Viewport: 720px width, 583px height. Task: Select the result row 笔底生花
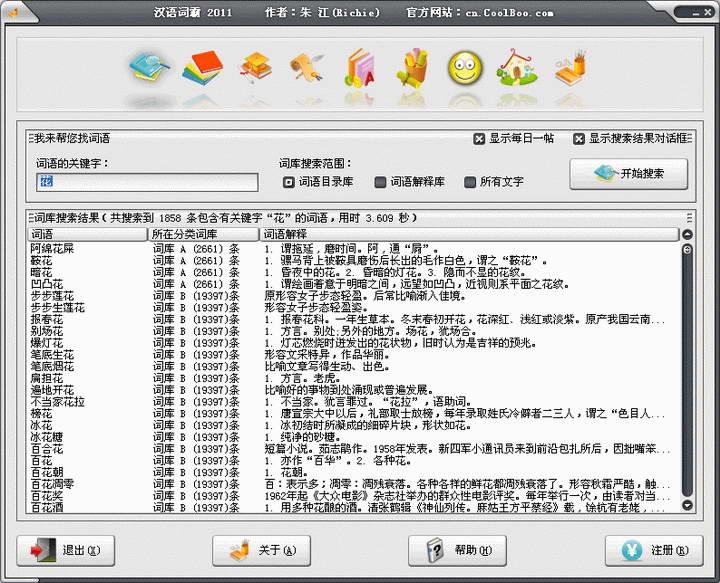click(x=354, y=355)
